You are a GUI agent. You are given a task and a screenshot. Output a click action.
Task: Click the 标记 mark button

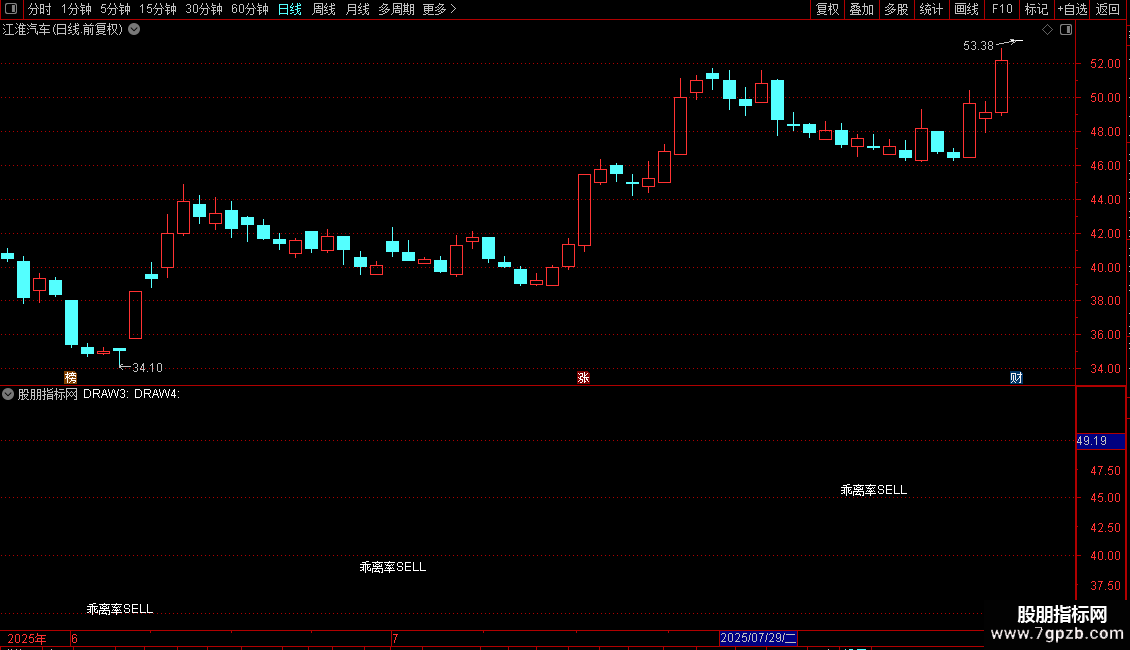pos(1036,9)
